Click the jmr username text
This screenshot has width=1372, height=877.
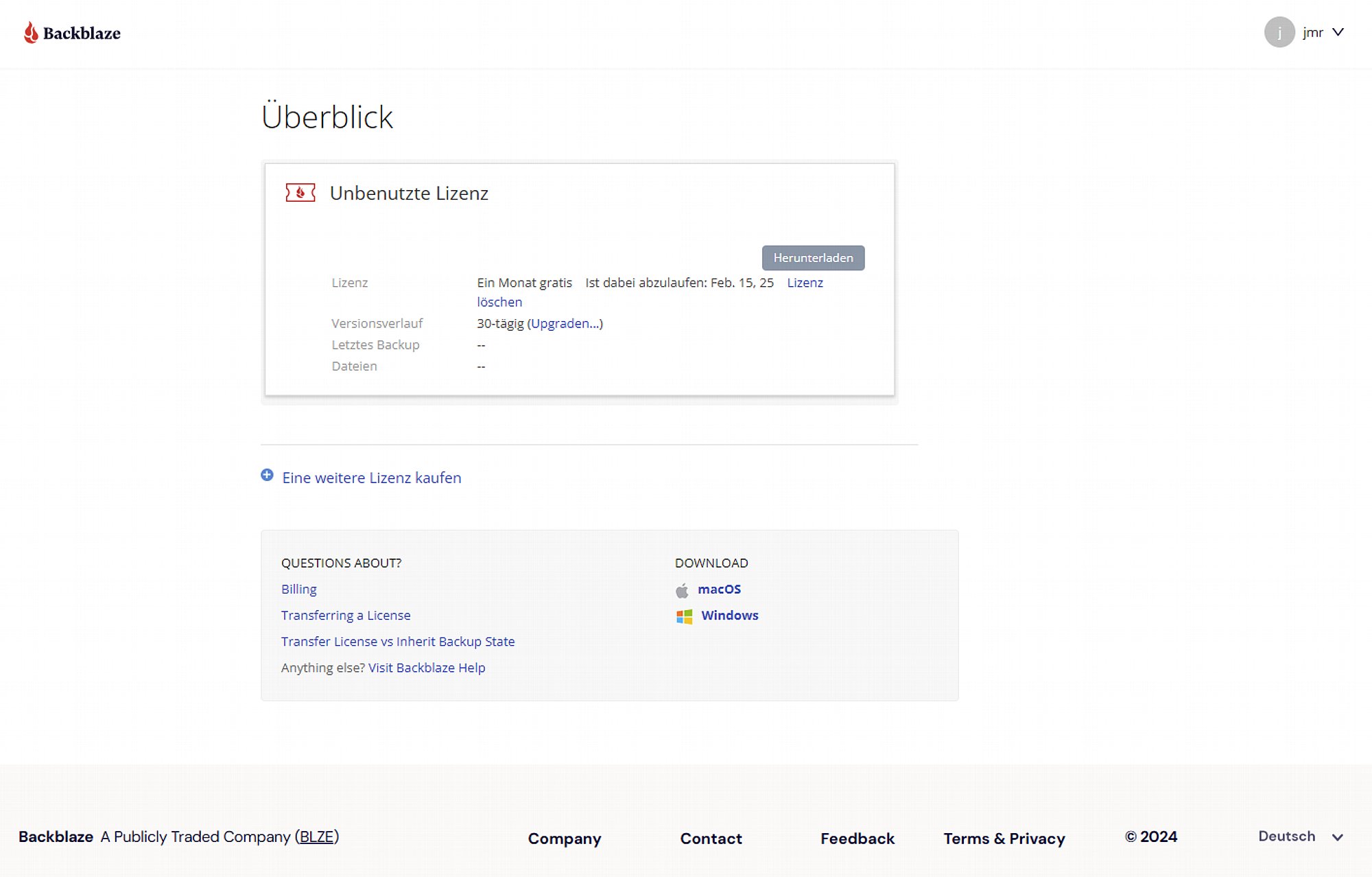[1313, 32]
